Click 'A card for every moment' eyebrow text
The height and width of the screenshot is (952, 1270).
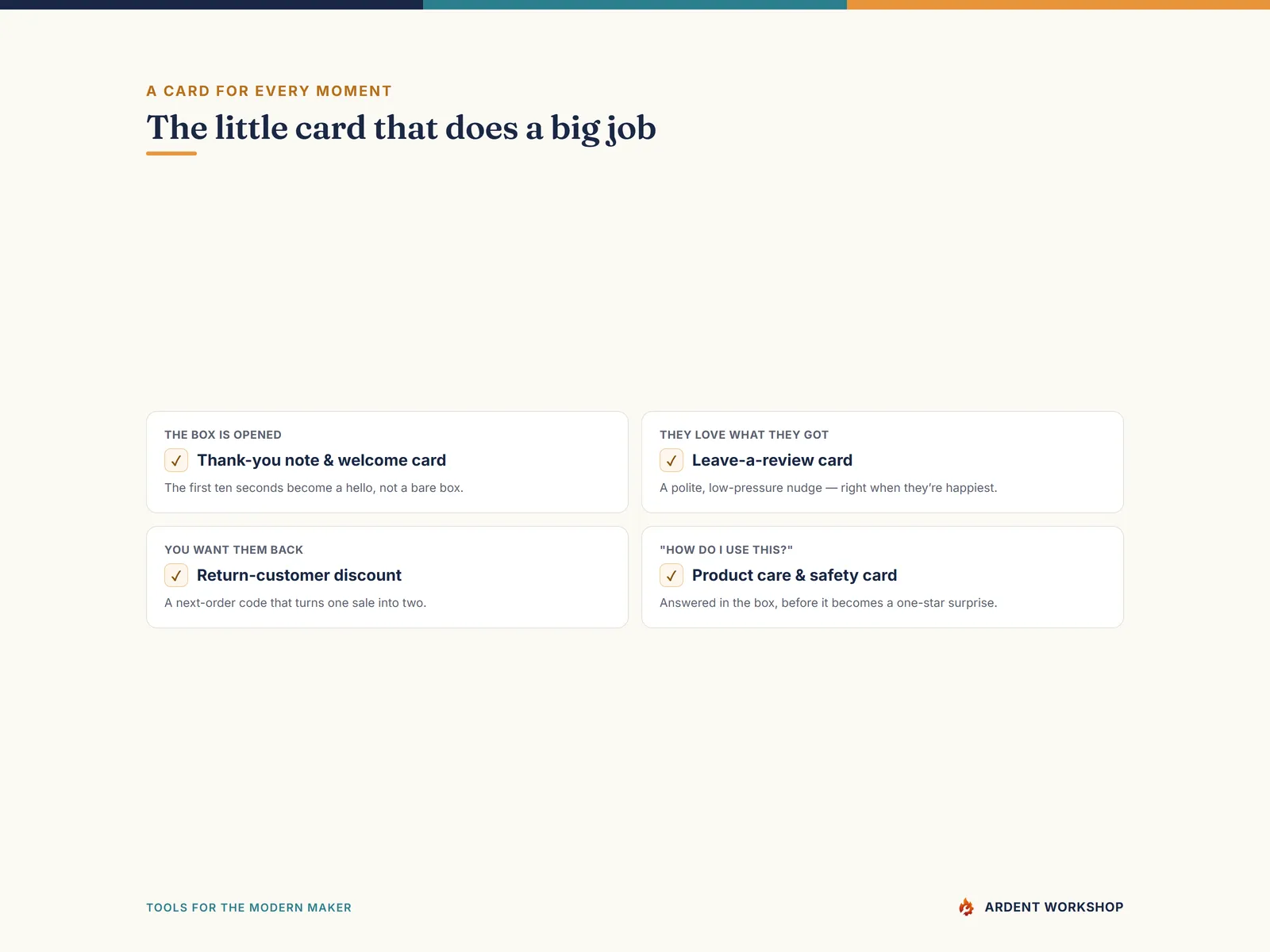pyautogui.click(x=269, y=91)
